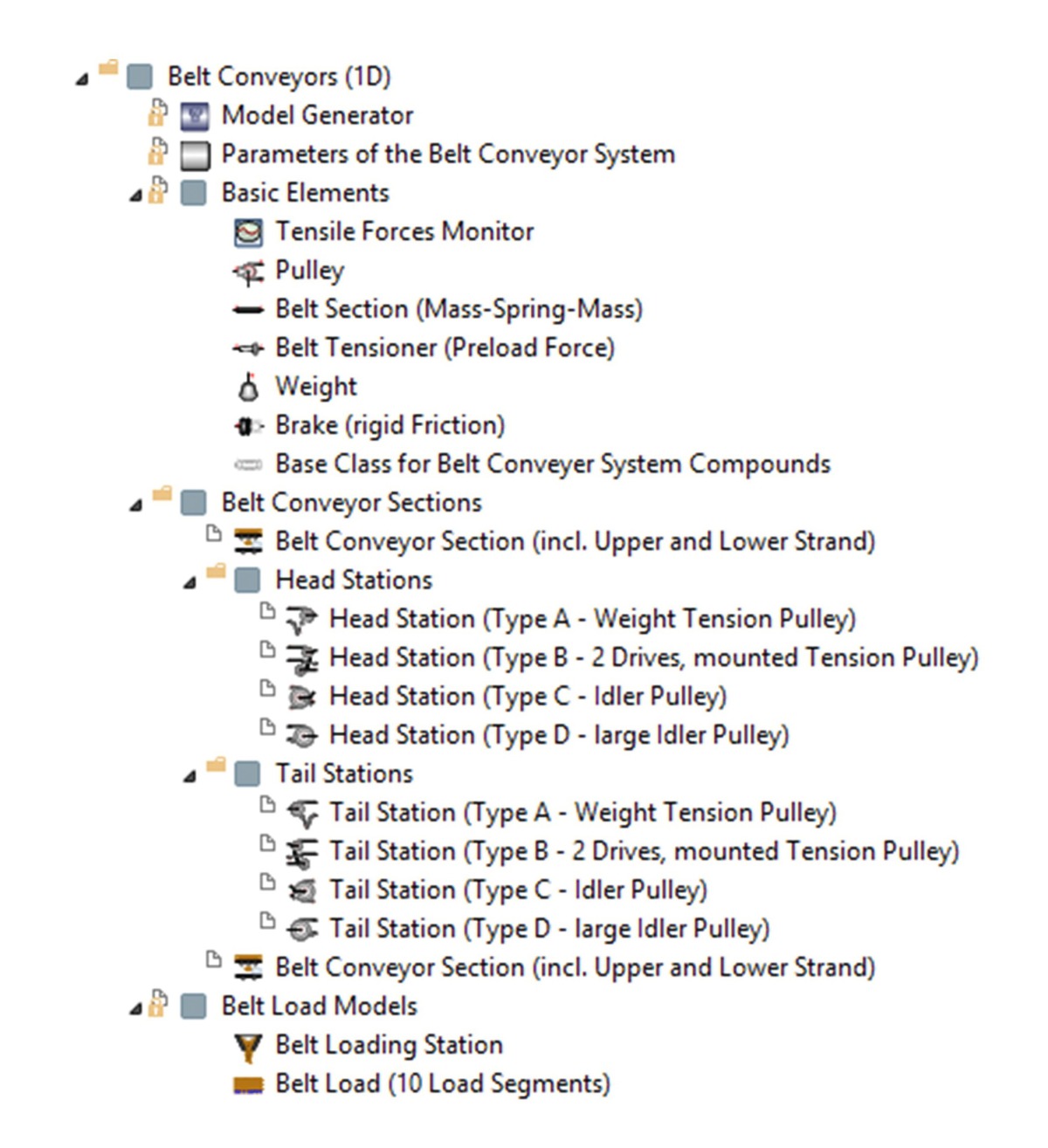Select the Tensile Forces Monitor entry

pos(404,231)
